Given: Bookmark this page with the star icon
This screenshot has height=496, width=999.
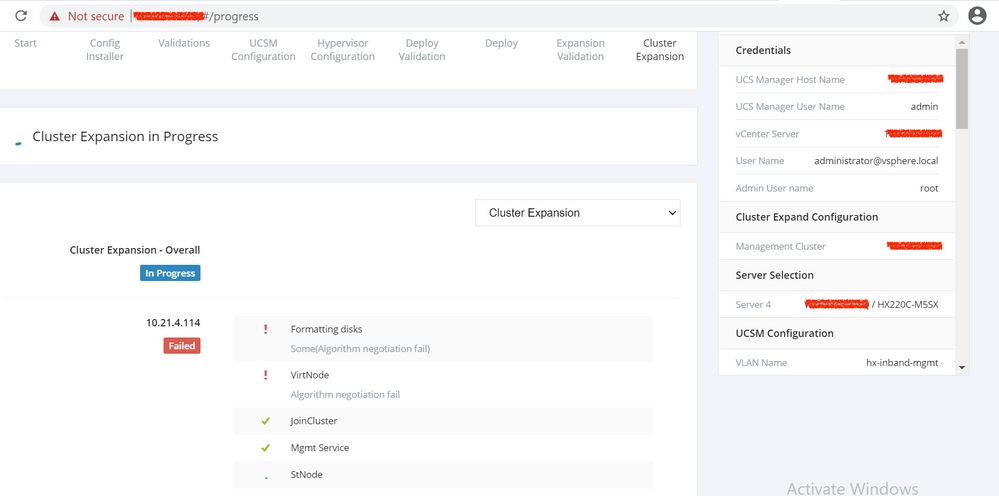Looking at the screenshot, I should click(943, 16).
